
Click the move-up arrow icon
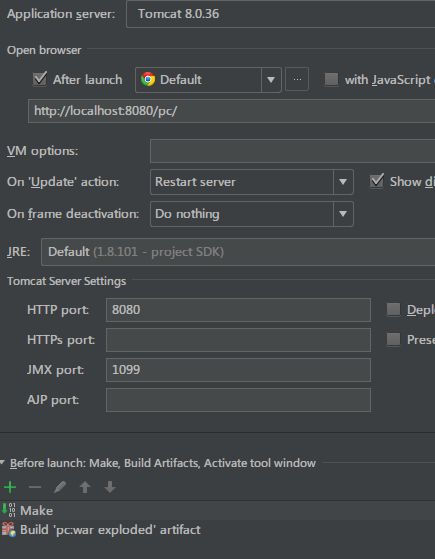85,487
